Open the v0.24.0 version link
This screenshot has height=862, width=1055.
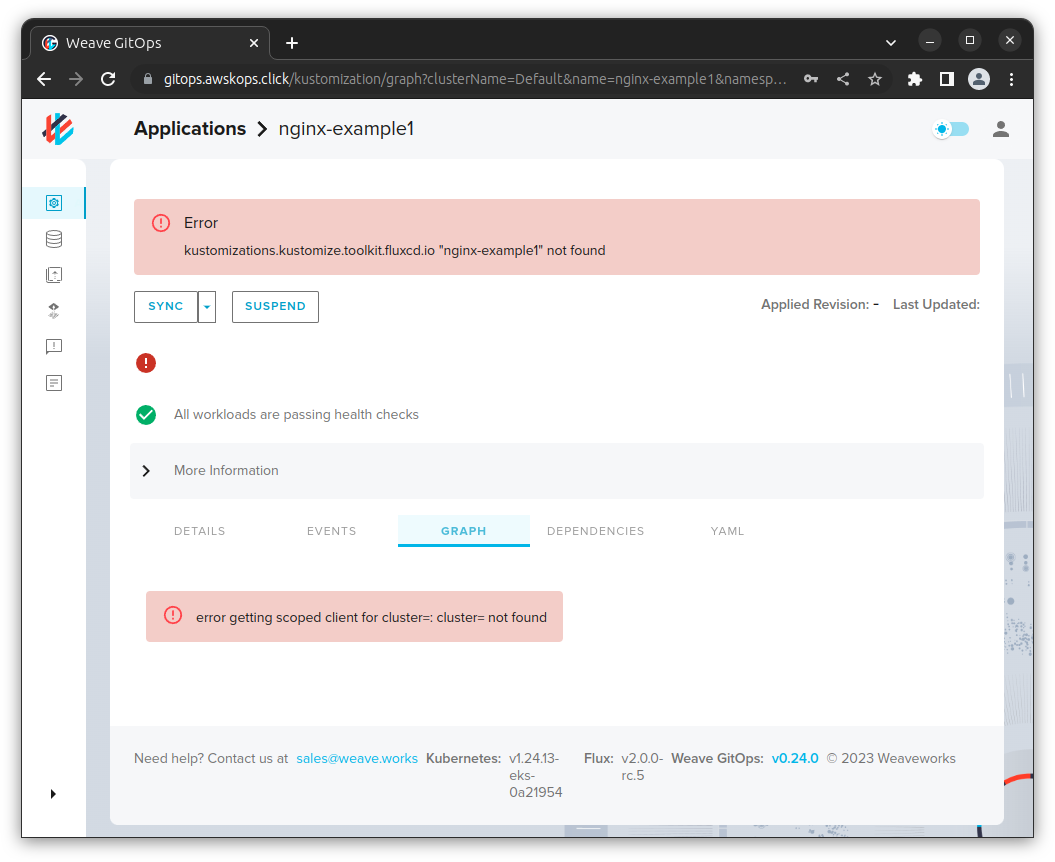[795, 758]
